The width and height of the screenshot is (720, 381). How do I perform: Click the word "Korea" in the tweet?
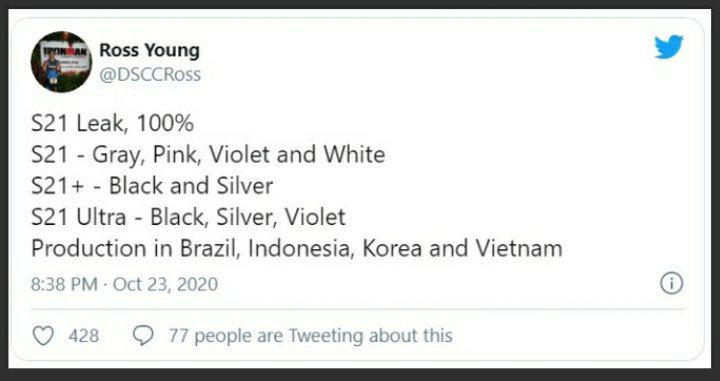pyautogui.click(x=392, y=248)
